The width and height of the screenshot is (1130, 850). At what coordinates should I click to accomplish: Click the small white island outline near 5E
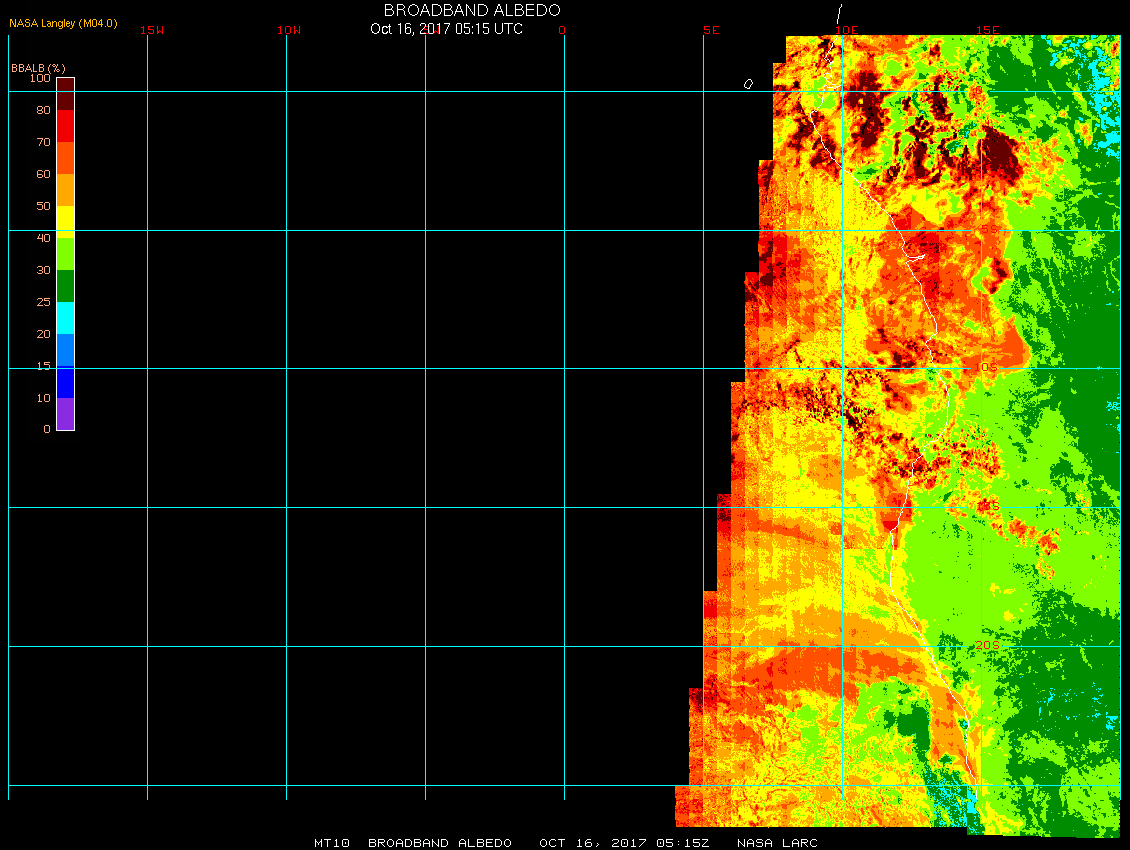point(748,84)
